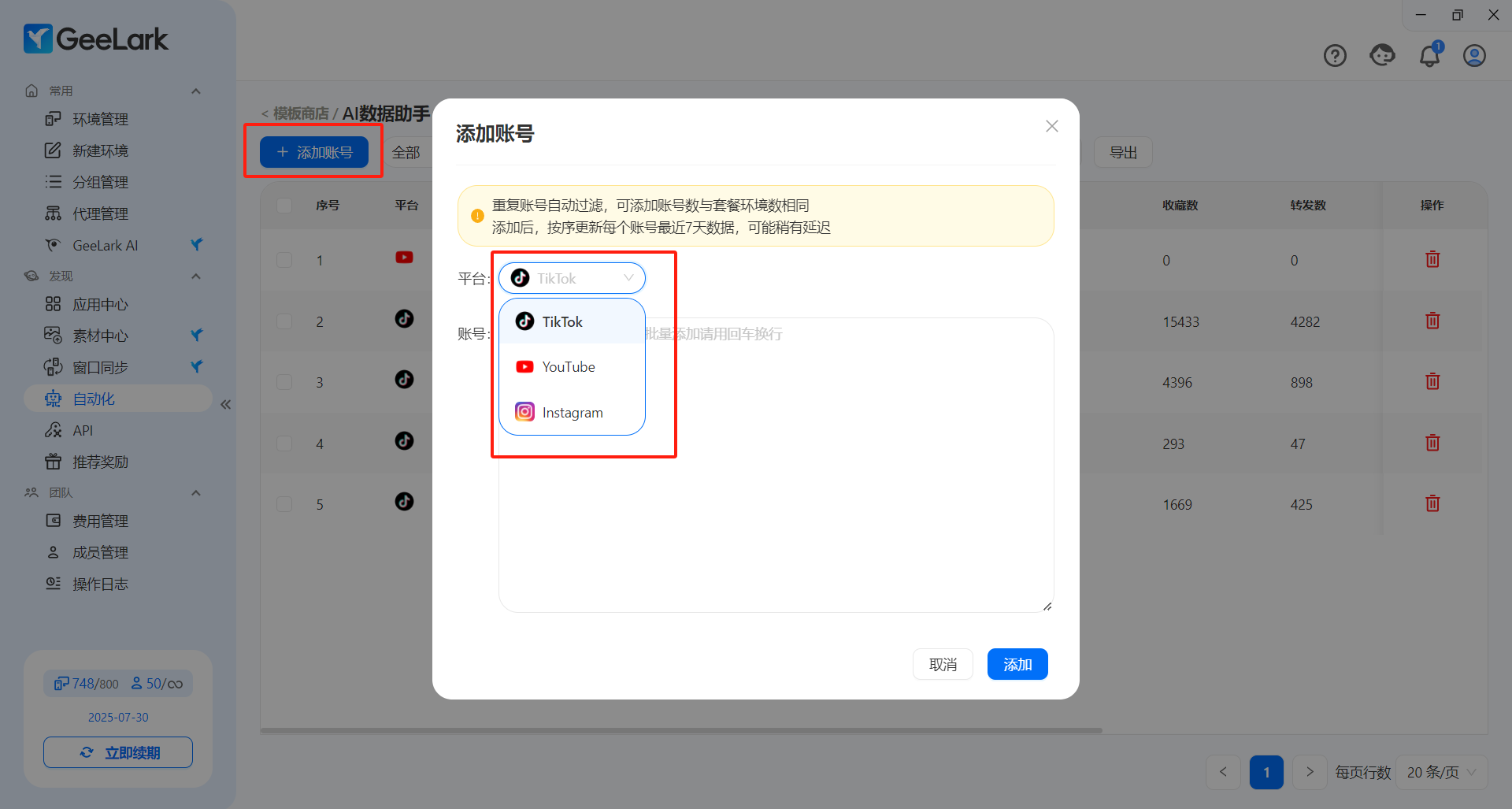Open 推荐奖励 in the sidebar
The image size is (1512, 809).
[100, 462]
